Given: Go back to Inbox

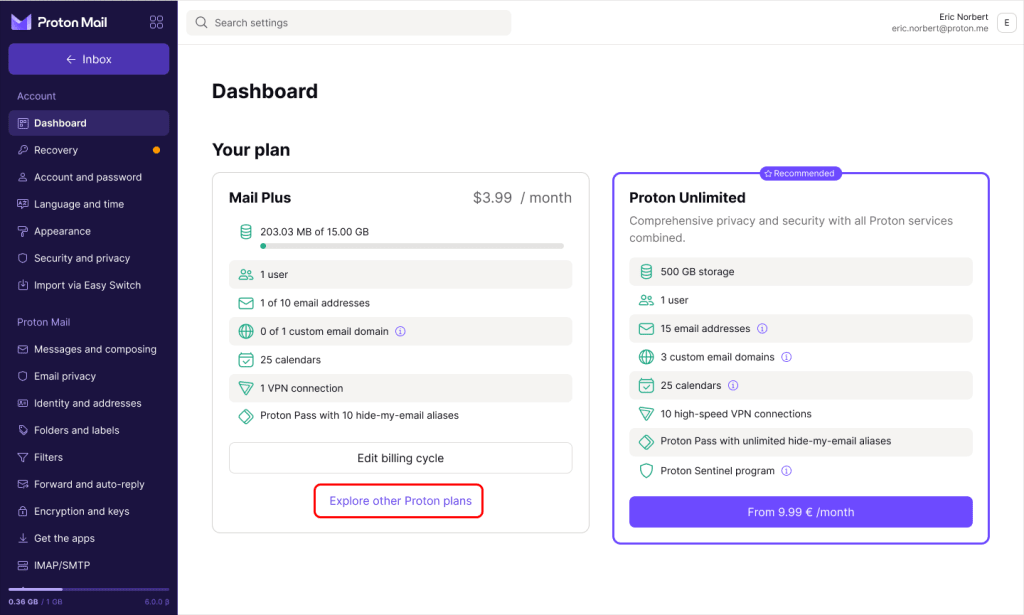Looking at the screenshot, I should click(x=89, y=59).
